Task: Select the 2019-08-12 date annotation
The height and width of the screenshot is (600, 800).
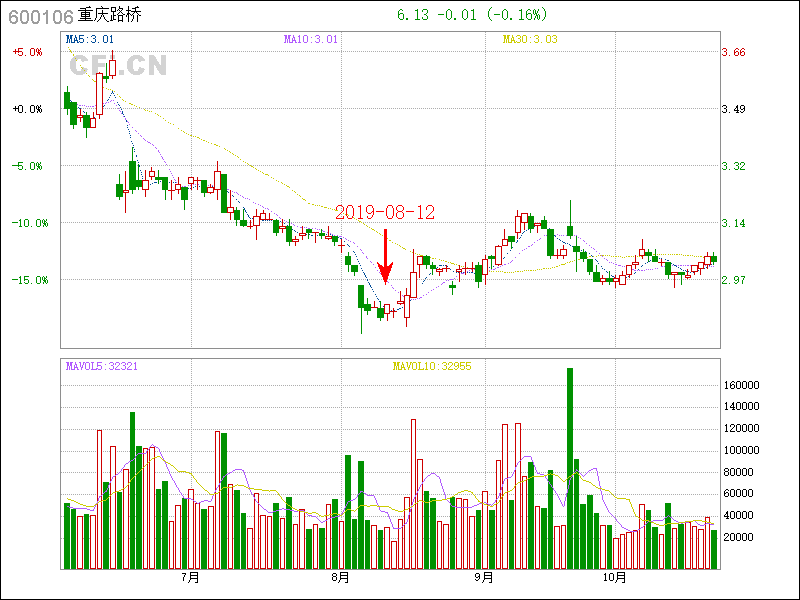Action: click(x=385, y=213)
